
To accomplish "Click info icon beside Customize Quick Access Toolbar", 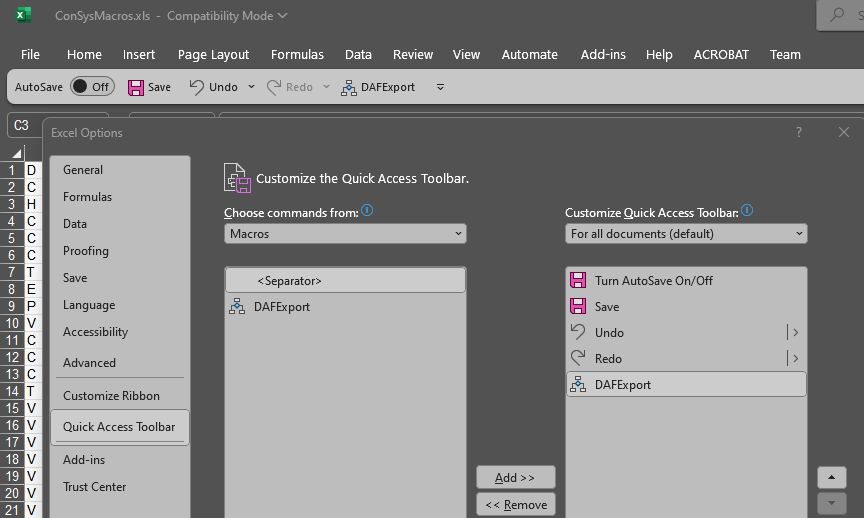I will coord(747,211).
